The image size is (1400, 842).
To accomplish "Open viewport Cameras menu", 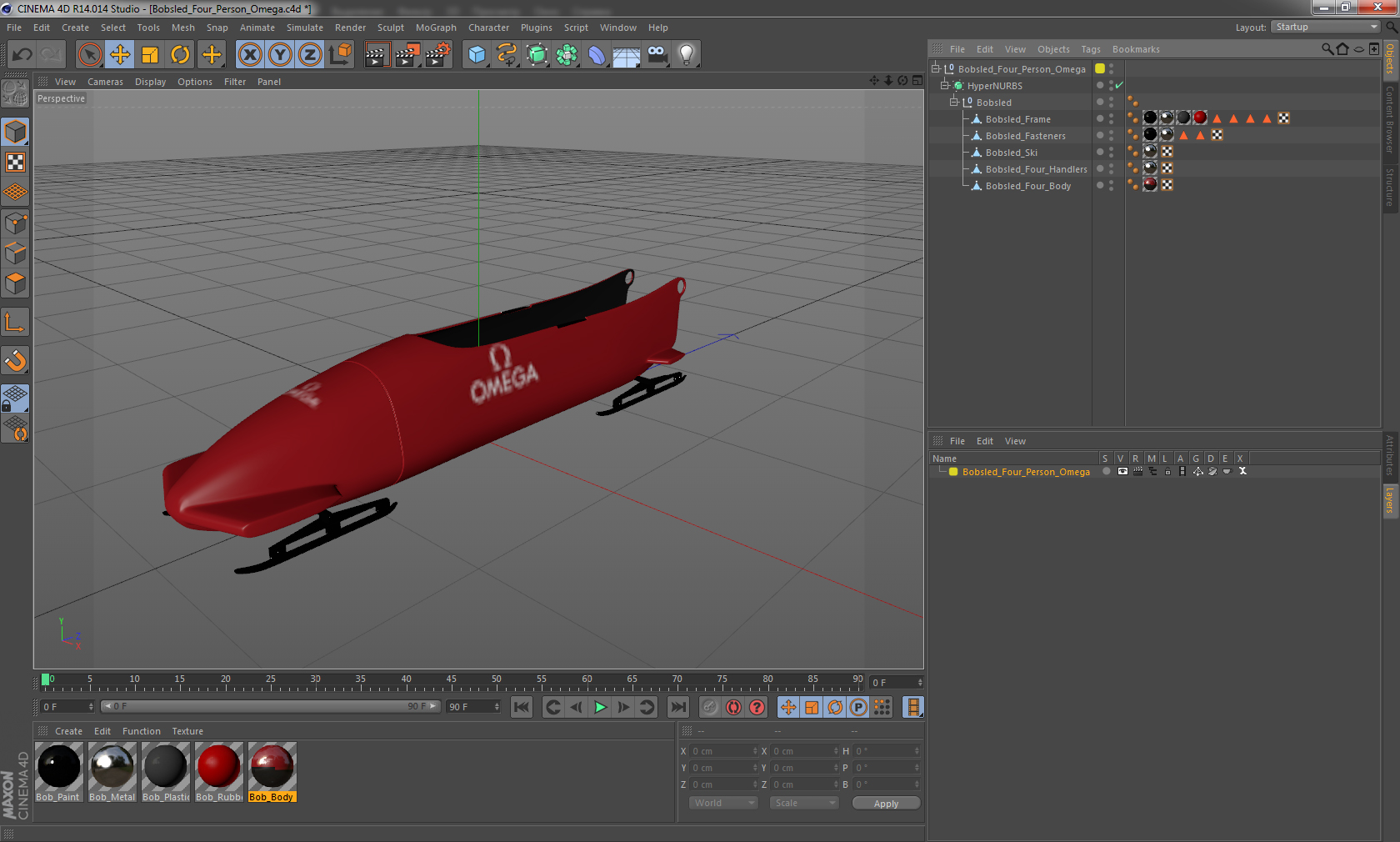I will coord(105,82).
